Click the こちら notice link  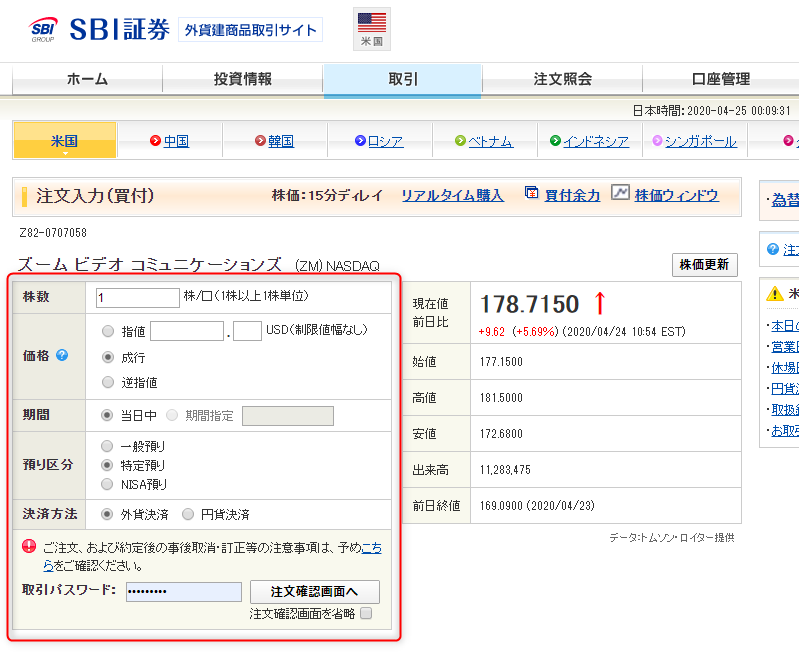pos(371,548)
